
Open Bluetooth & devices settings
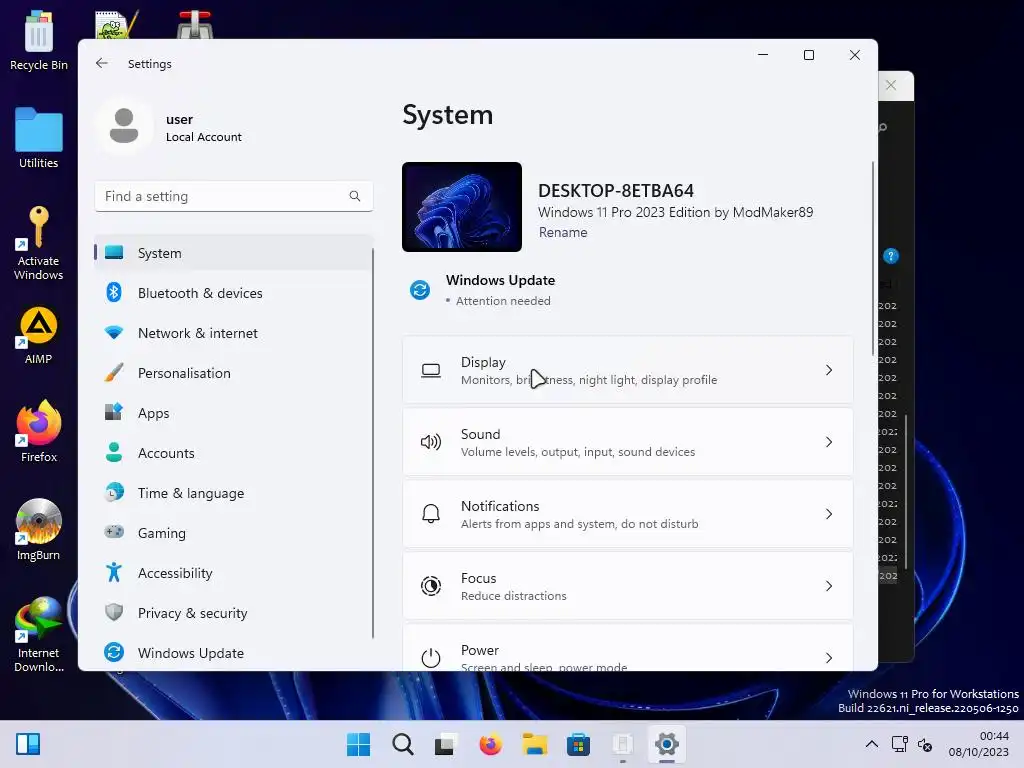point(234,293)
